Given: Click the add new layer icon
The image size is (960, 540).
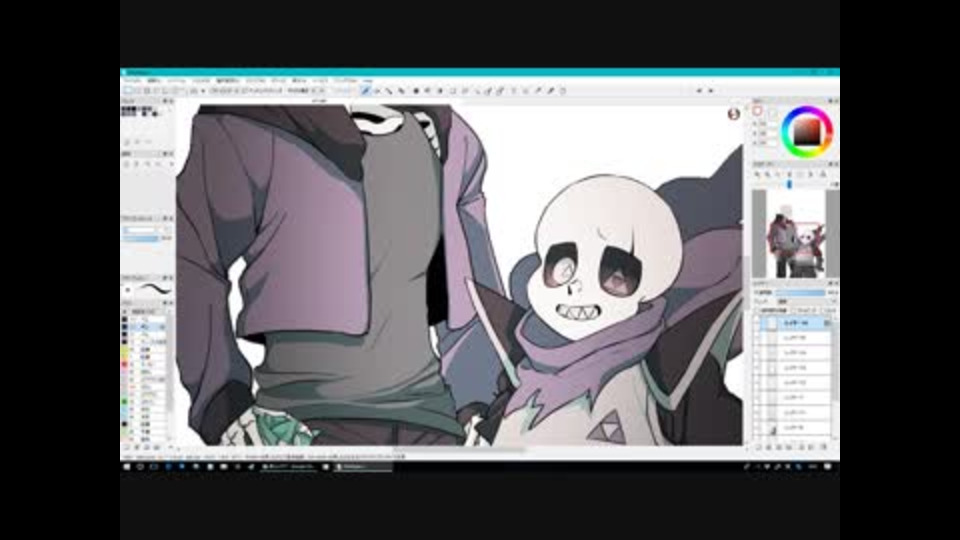Looking at the screenshot, I should click(x=759, y=447).
